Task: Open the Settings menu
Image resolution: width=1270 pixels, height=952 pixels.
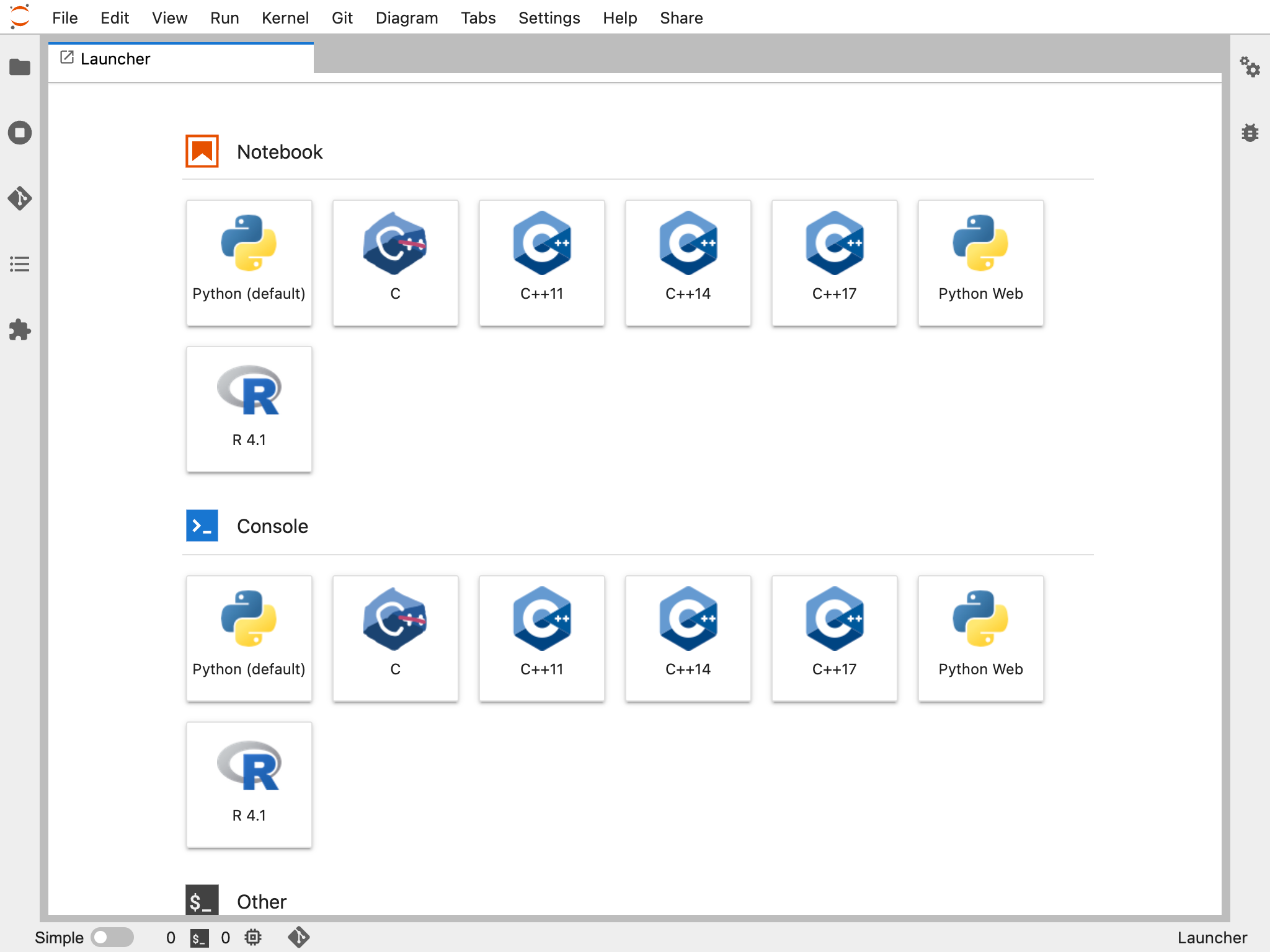Action: [549, 18]
